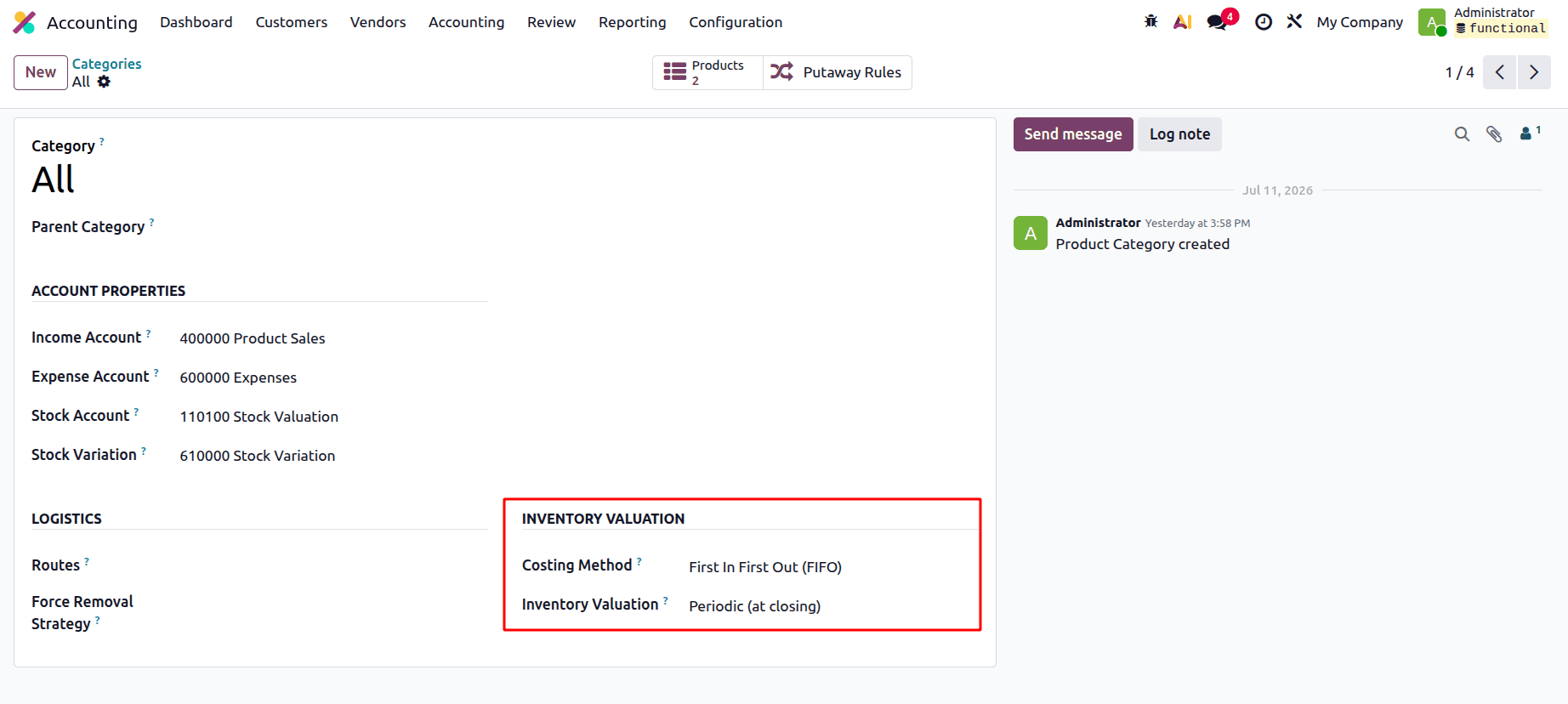Click the record pager 1 / 4
Image resolution: width=1568 pixels, height=704 pixels.
[1459, 72]
